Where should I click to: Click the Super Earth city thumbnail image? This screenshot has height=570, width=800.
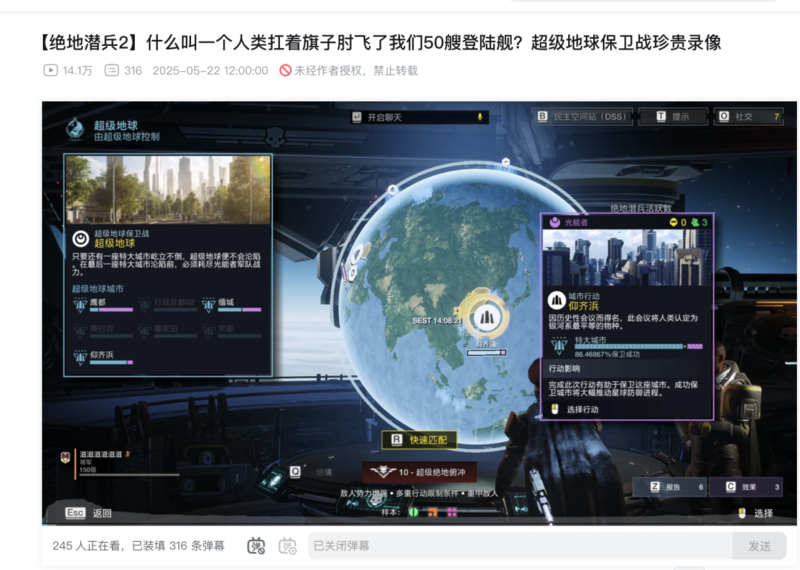[x=168, y=190]
